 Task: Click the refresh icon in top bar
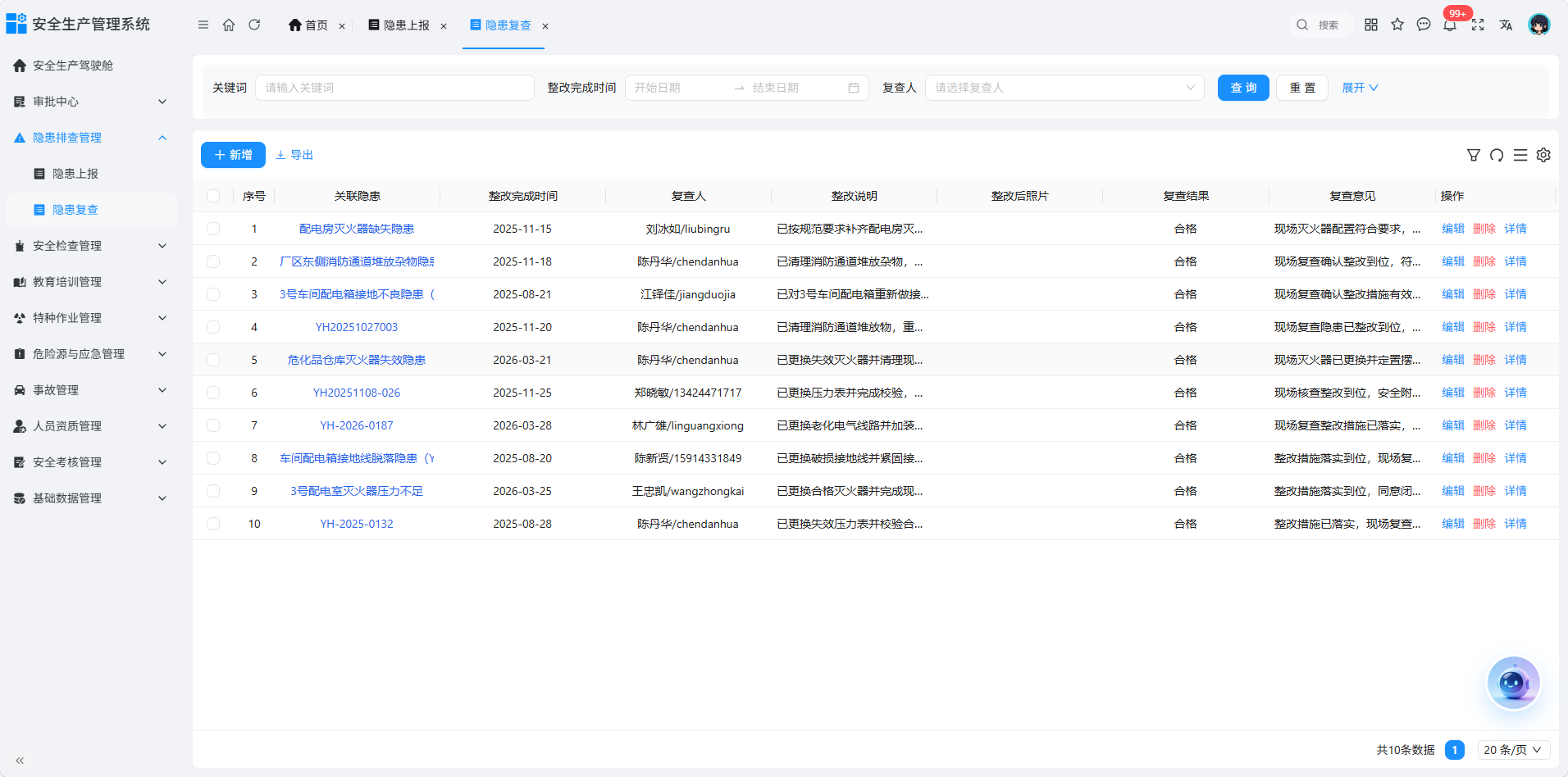(254, 25)
